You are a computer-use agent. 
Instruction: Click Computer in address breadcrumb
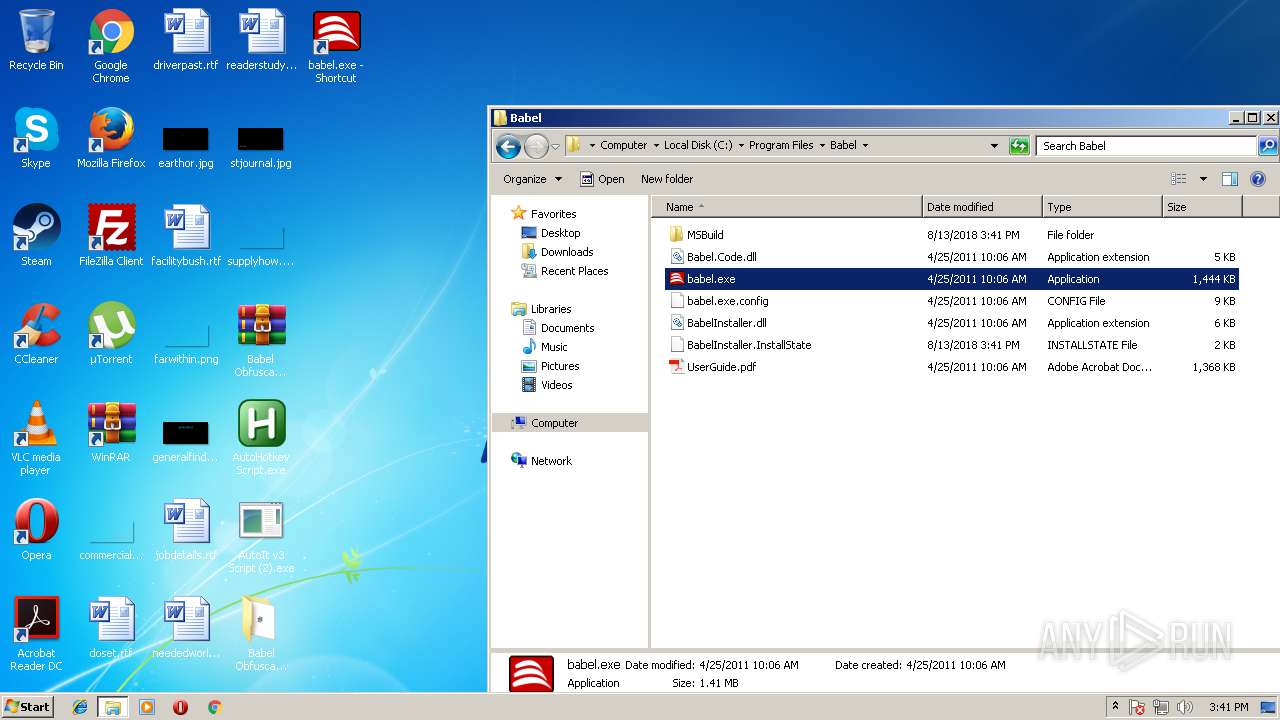(623, 145)
